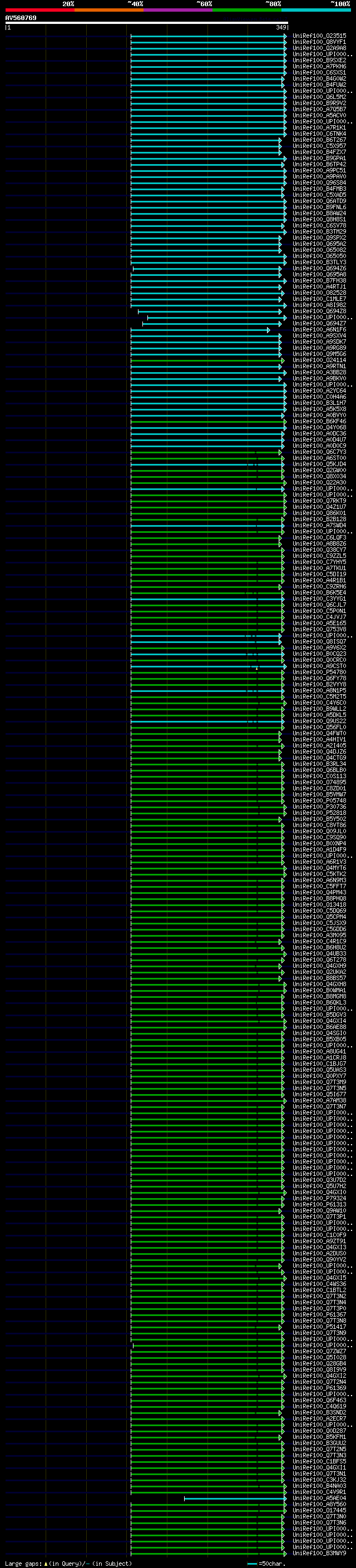The image size is (356, 1568).
Task: Select the UniRef100_Q0D287 label
Action: click(x=319, y=1431)
